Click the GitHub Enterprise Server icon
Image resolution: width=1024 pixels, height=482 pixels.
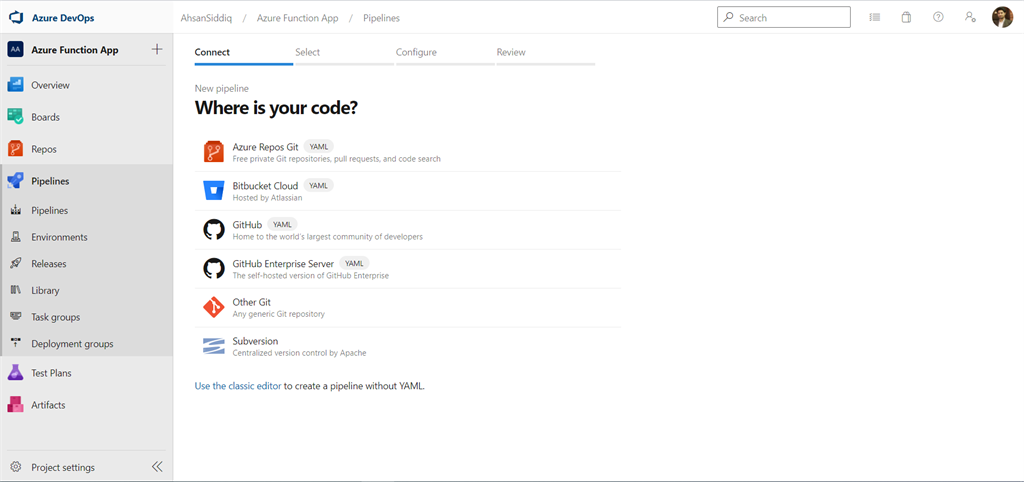click(214, 268)
